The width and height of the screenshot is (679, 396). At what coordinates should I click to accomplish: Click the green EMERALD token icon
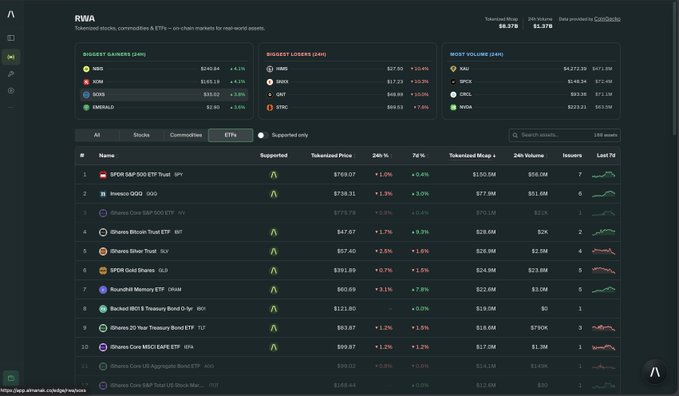point(86,107)
